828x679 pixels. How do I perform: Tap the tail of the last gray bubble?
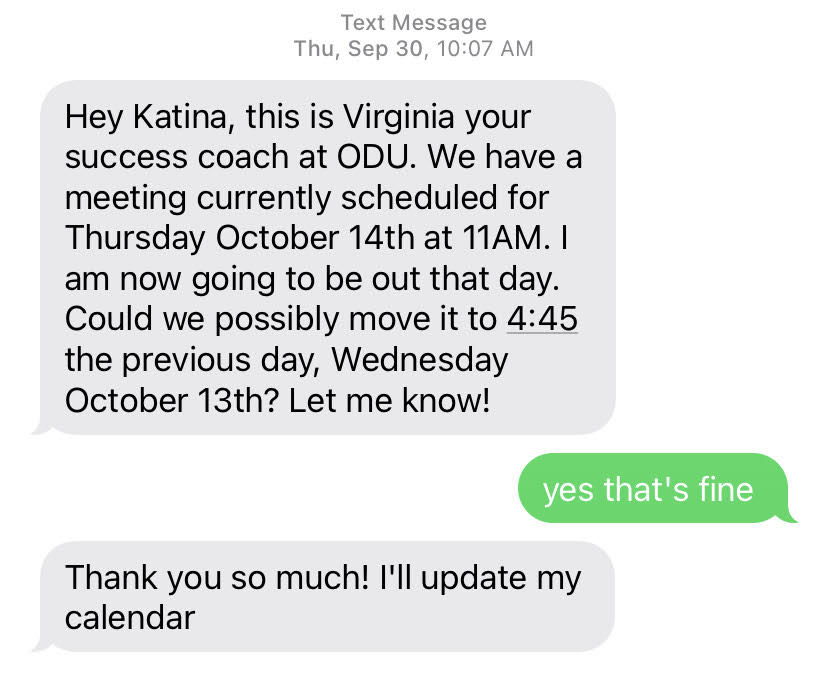click(x=40, y=646)
